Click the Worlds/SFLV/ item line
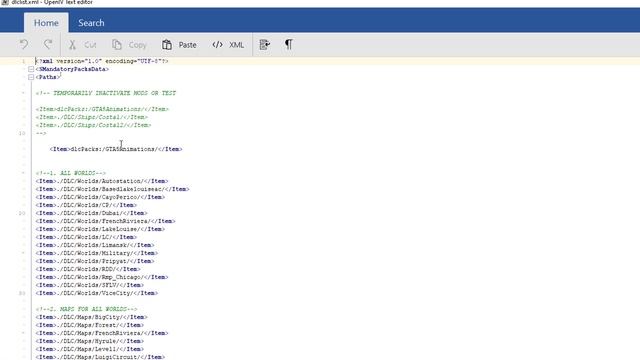 tap(90, 285)
